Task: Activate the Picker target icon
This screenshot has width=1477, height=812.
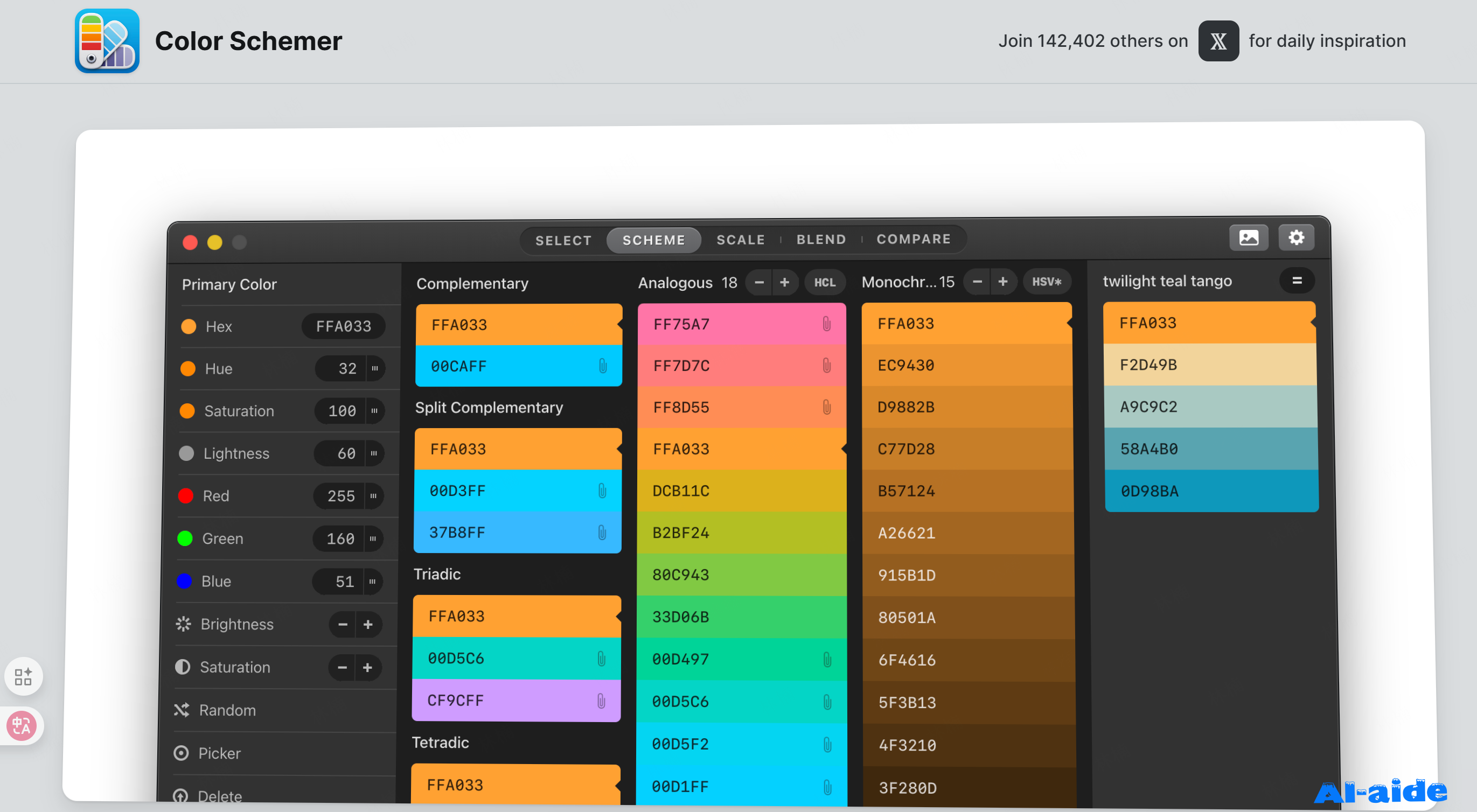Action: [181, 753]
